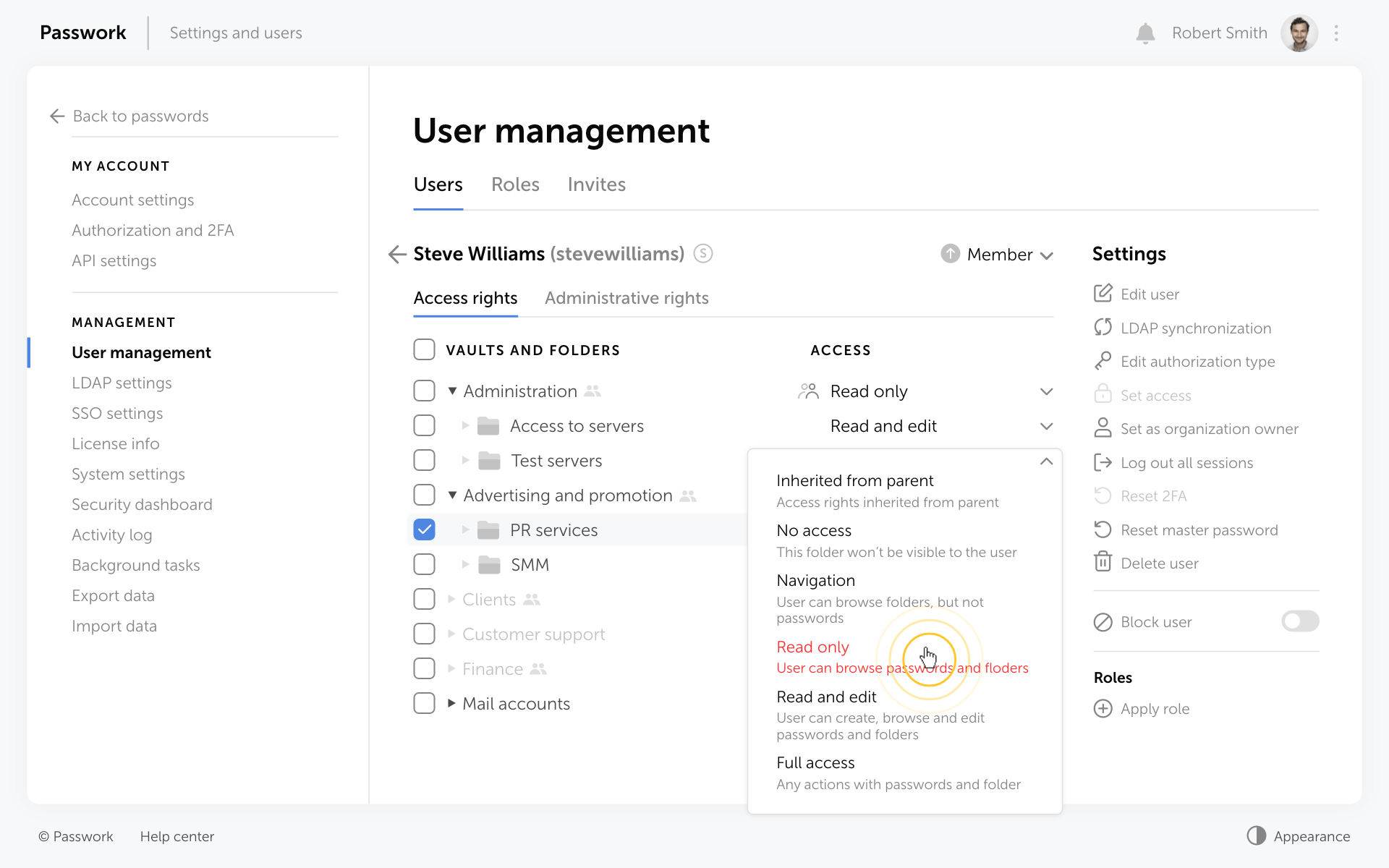Viewport: 1389px width, 868px height.
Task: Open the three-dot menu beside the avatar
Action: click(1336, 33)
